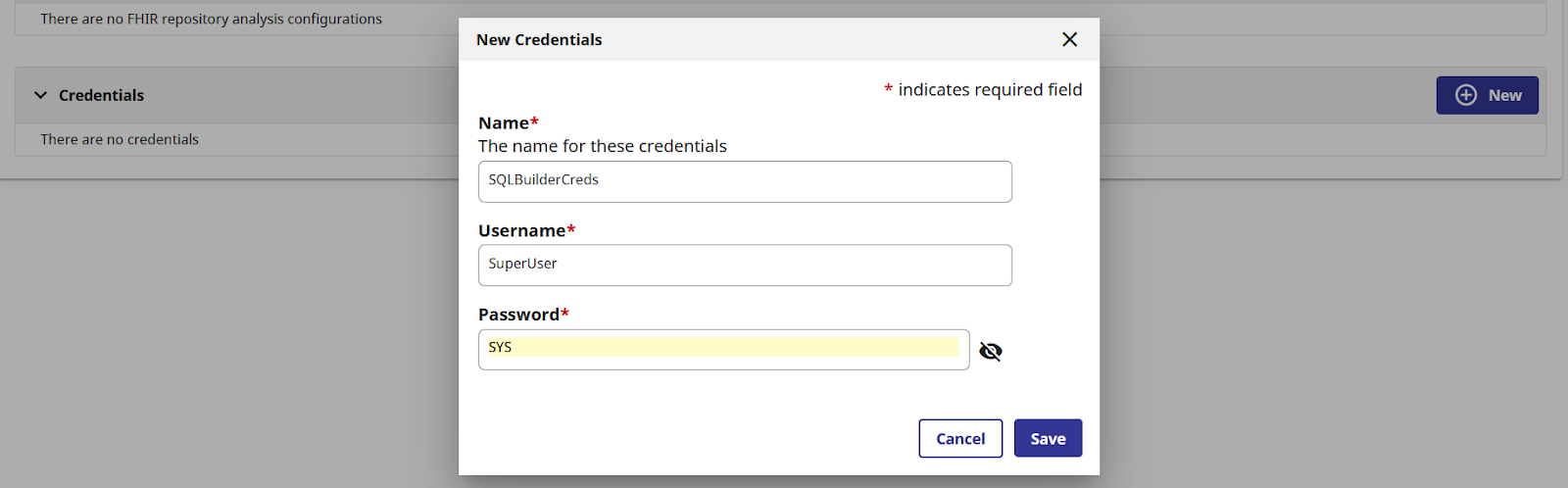This screenshot has width=1568, height=488.
Task: Click the Username field label
Action: click(522, 230)
